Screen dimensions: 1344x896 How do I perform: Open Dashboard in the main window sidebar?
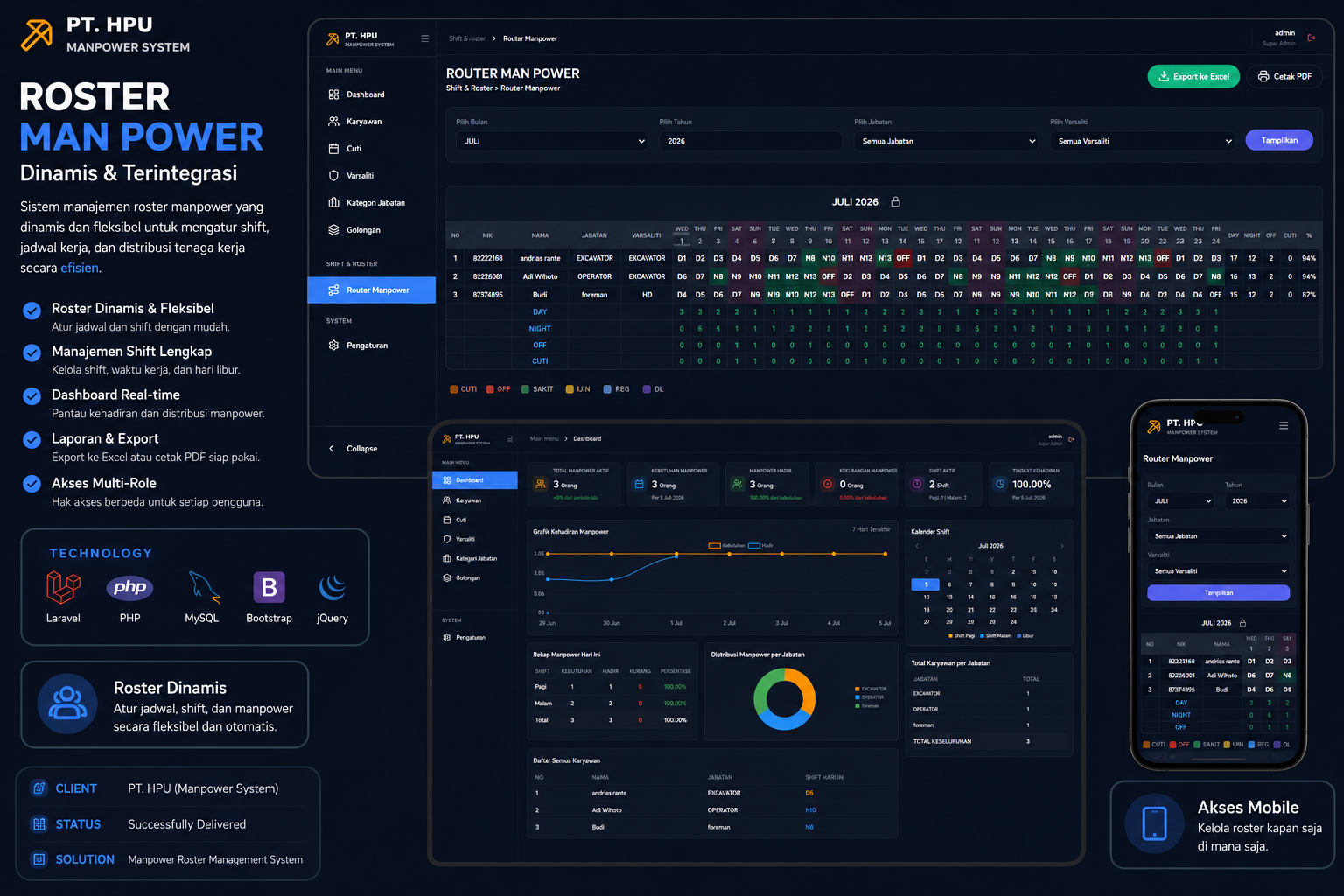coord(365,94)
